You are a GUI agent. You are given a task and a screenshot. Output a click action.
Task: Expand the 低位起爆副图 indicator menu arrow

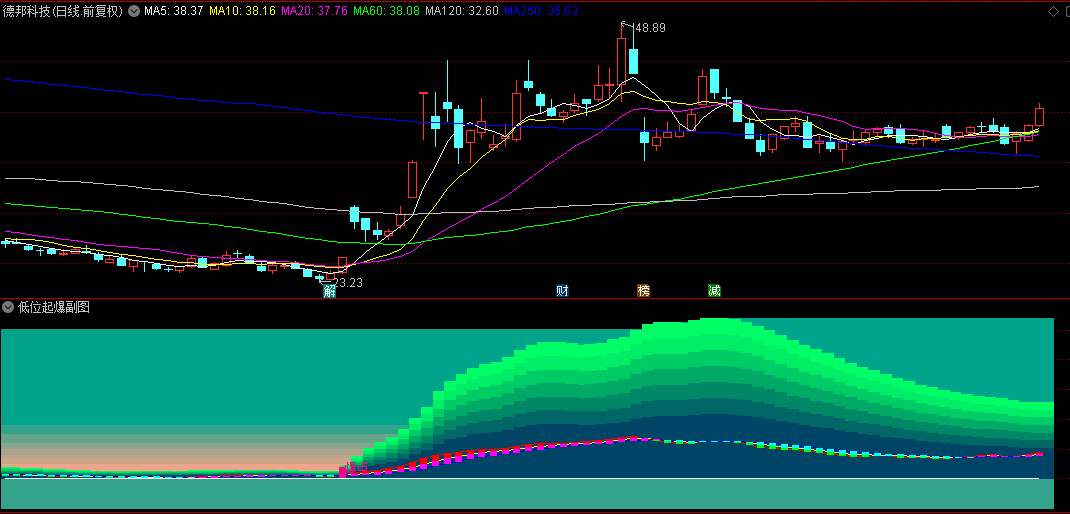click(x=9, y=307)
